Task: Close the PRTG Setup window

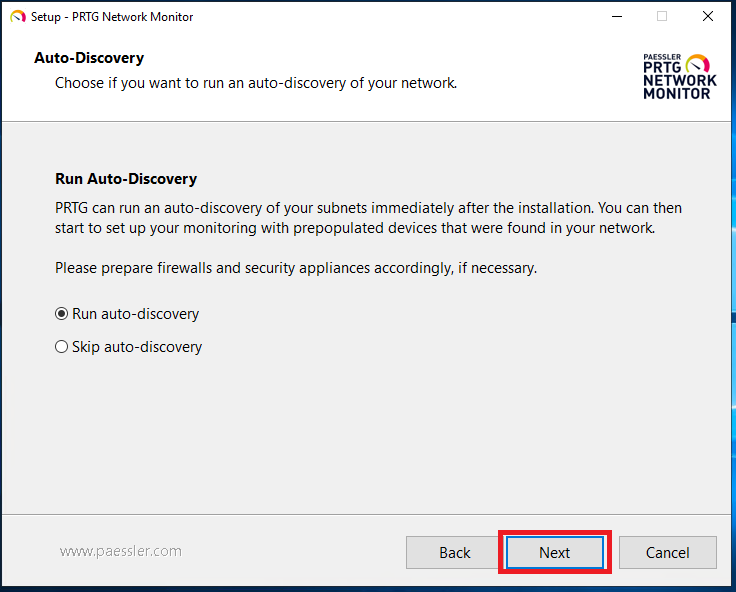Action: click(x=708, y=16)
